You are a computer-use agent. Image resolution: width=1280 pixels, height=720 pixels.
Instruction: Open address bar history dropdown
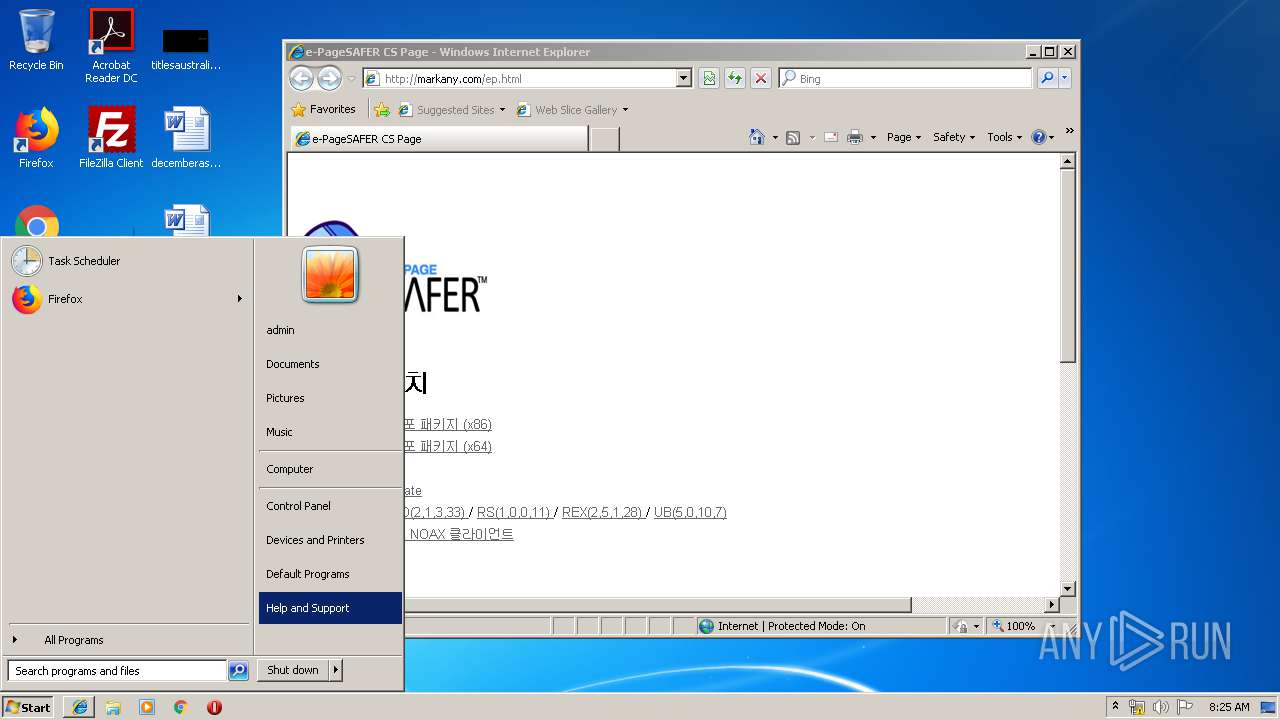pos(684,78)
